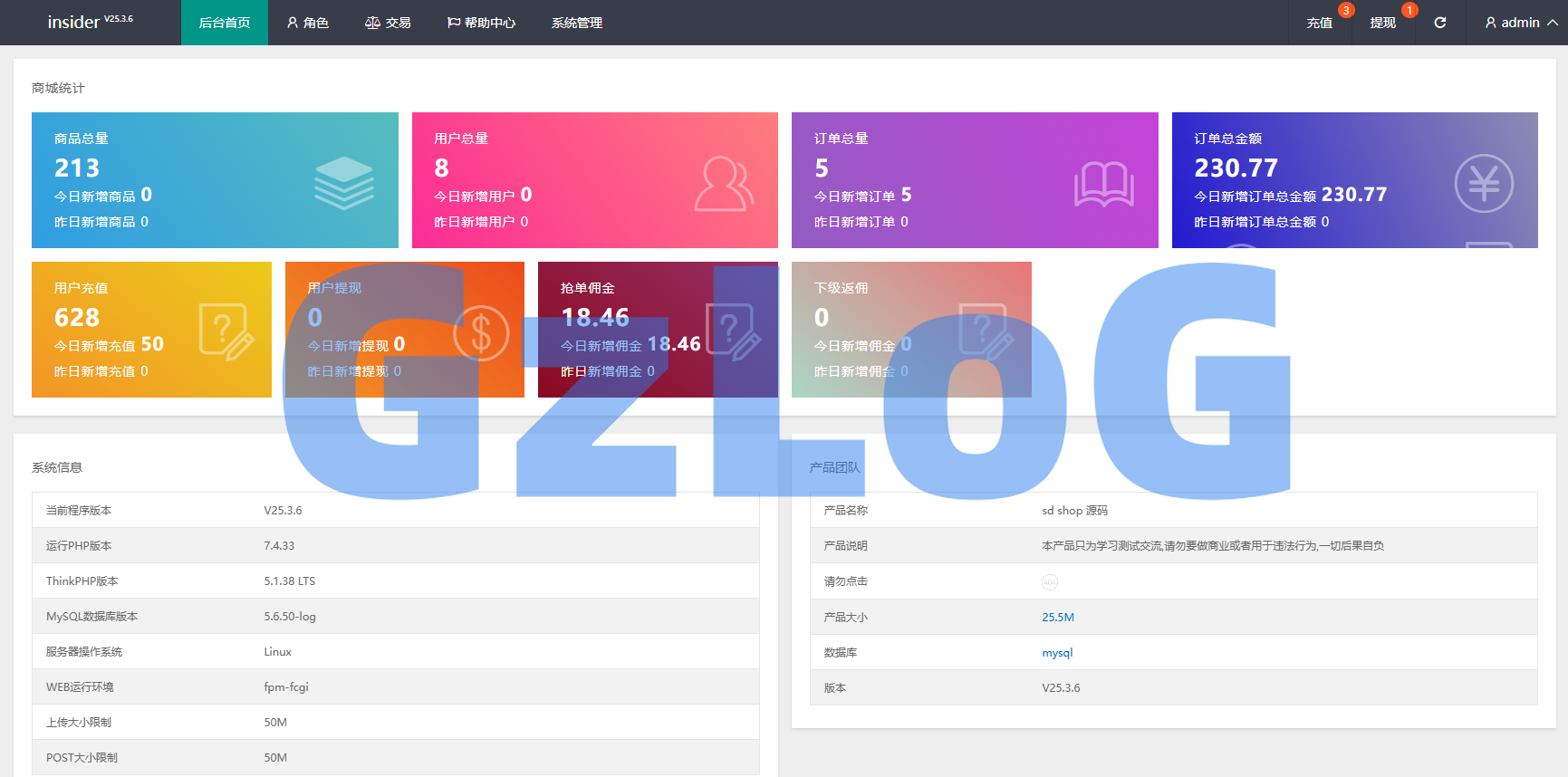Click the open book icon in 订单总量 card
The image size is (1568, 777).
pyautogui.click(x=1103, y=185)
